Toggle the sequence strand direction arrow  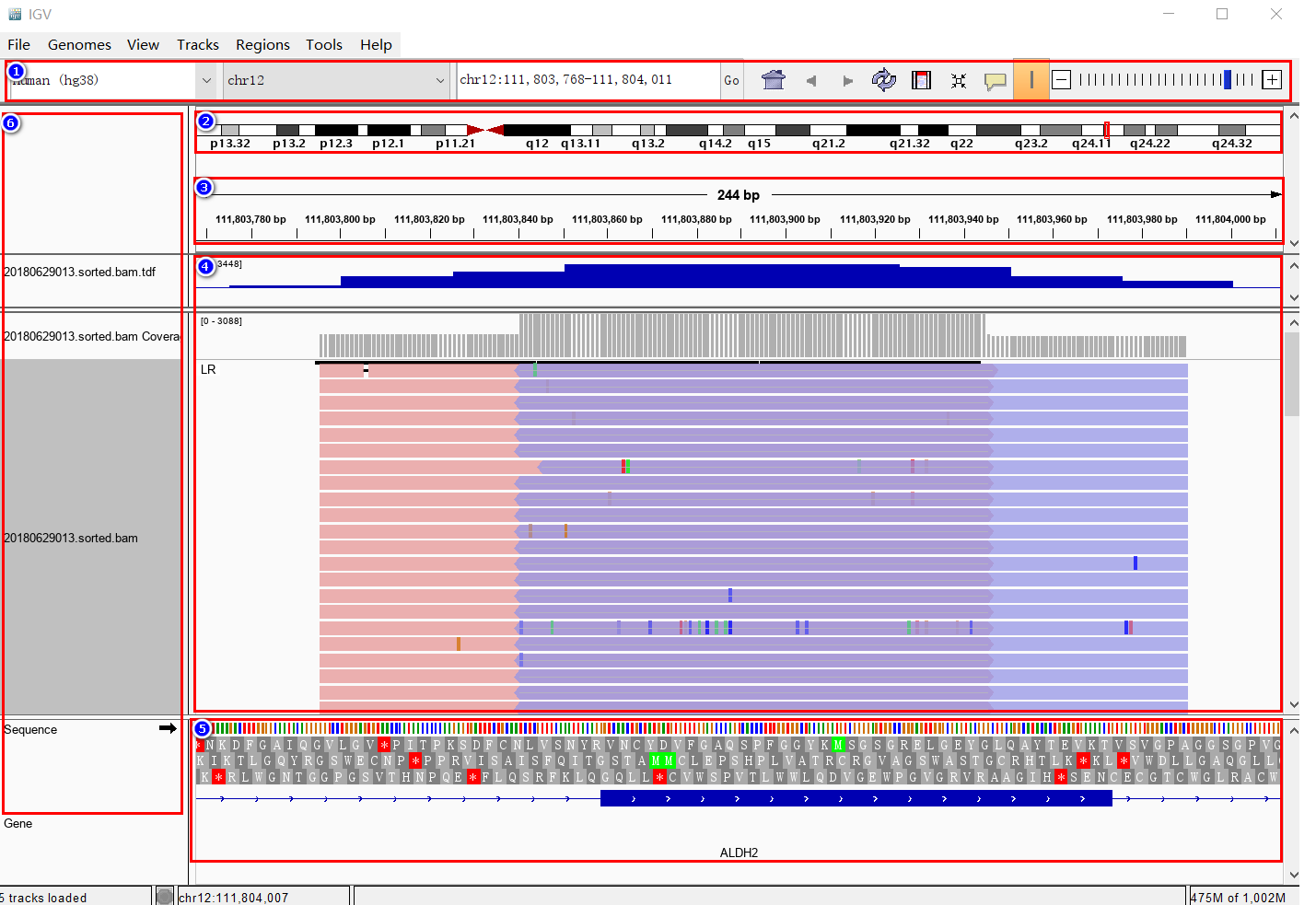point(169,727)
